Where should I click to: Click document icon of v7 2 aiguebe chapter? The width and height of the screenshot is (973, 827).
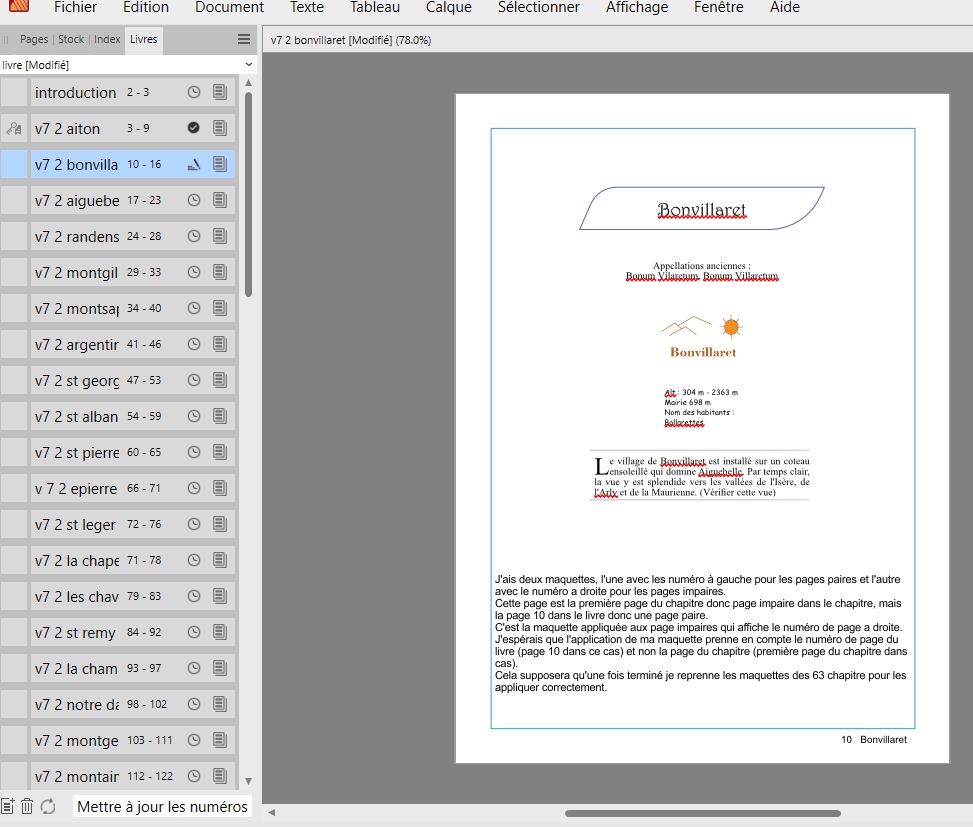tap(220, 200)
